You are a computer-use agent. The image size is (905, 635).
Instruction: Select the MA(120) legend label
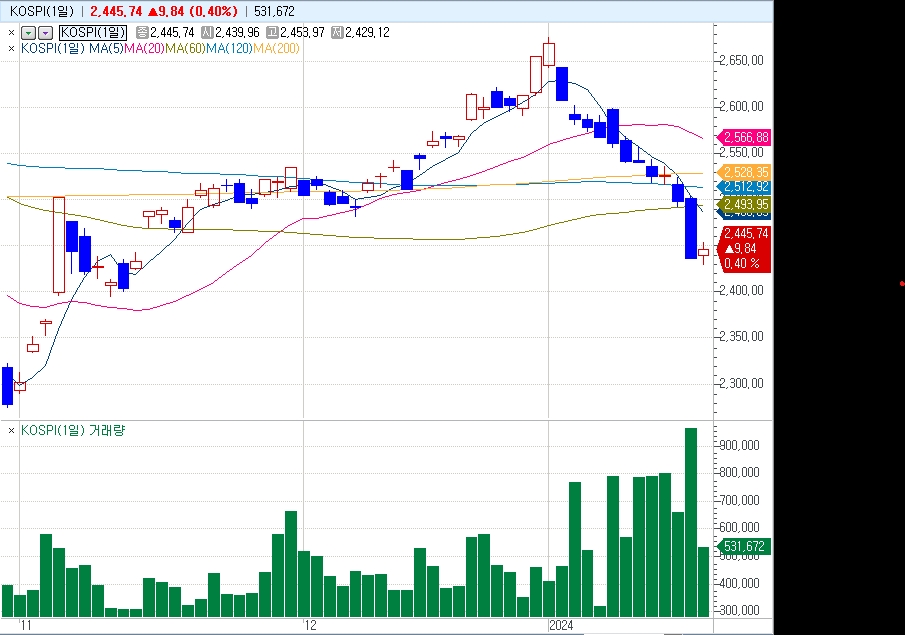click(229, 47)
